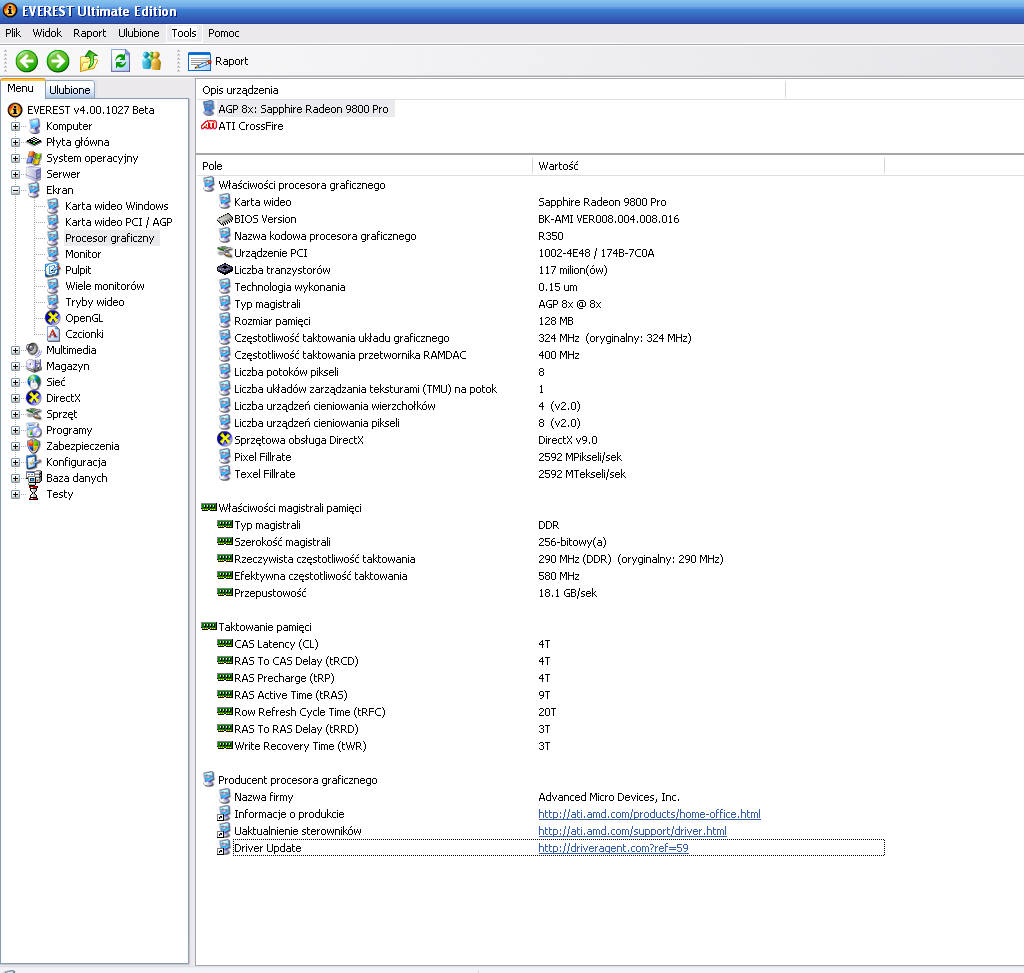Select the ATI CrossFire device entry
1024x973 pixels.
pos(251,126)
